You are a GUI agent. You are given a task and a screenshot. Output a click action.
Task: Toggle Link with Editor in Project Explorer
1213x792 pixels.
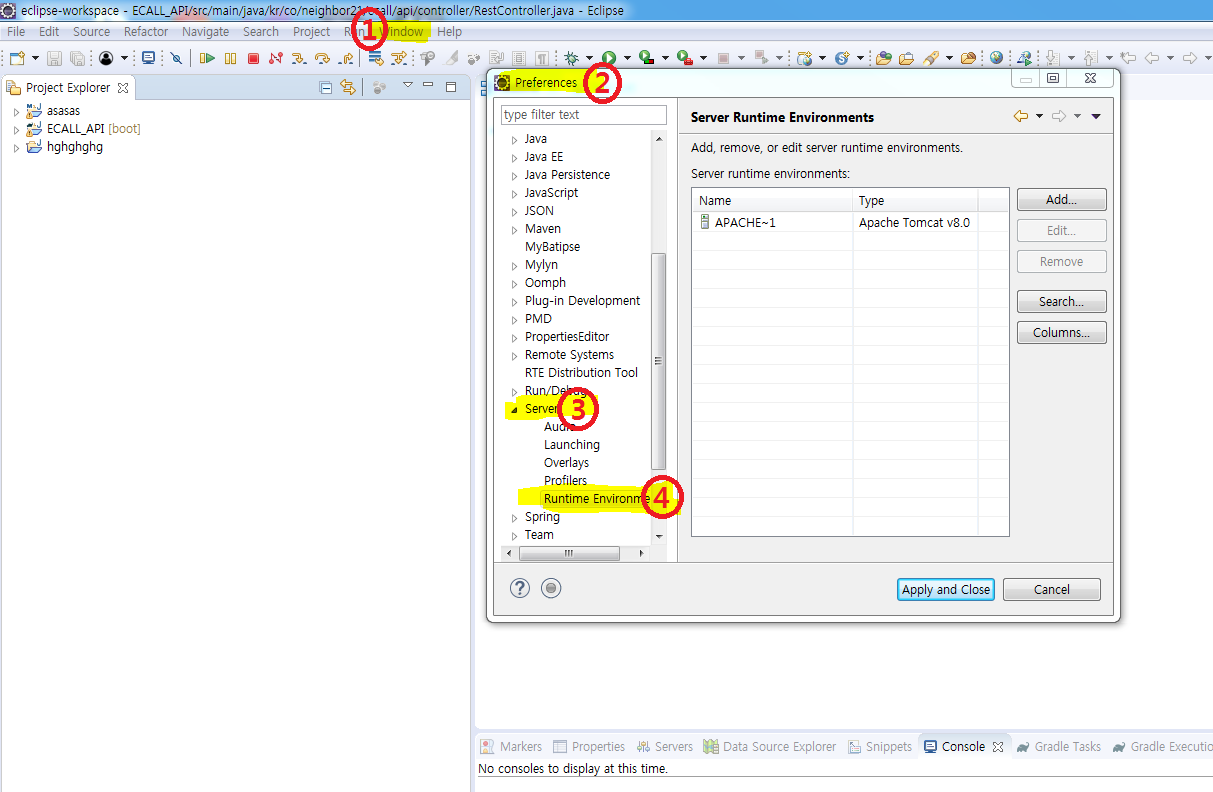[348, 87]
